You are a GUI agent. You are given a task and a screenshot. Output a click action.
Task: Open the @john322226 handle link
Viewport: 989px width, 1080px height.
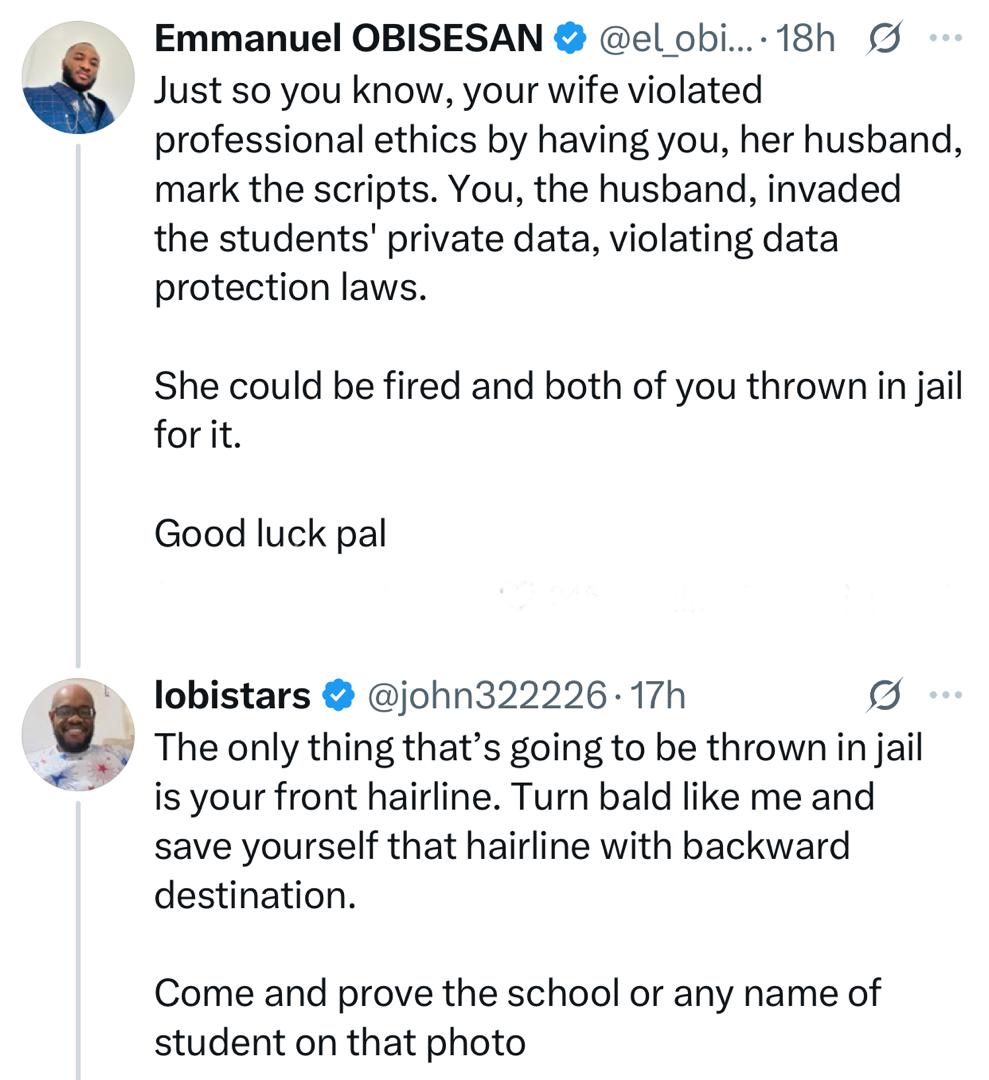pyautogui.click(x=488, y=694)
